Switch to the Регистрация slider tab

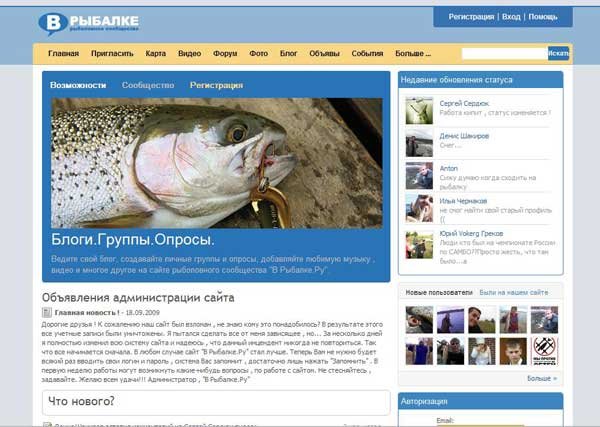point(216,85)
